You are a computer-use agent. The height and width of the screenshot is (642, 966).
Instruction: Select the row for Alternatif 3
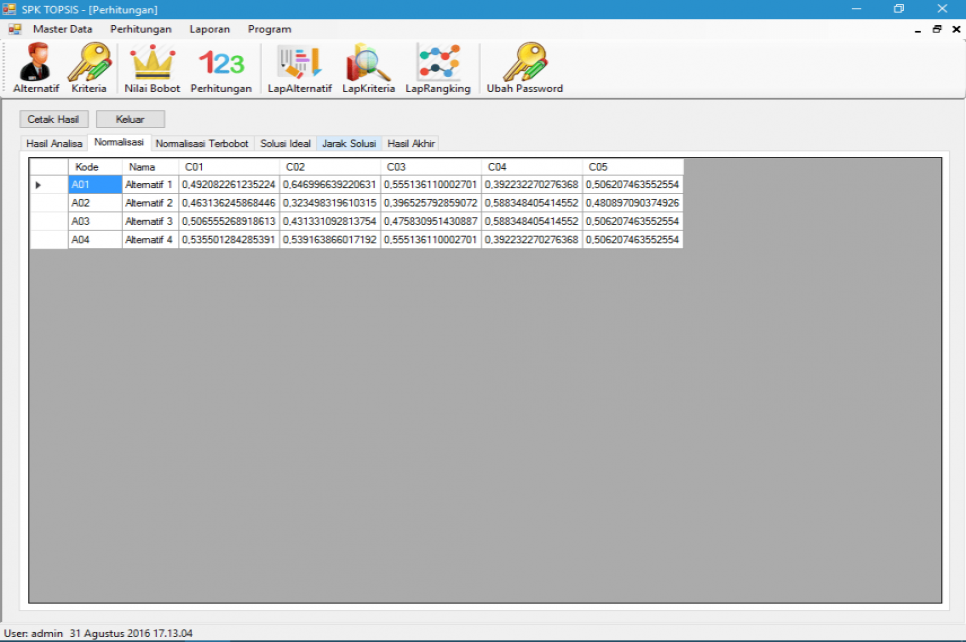point(145,221)
